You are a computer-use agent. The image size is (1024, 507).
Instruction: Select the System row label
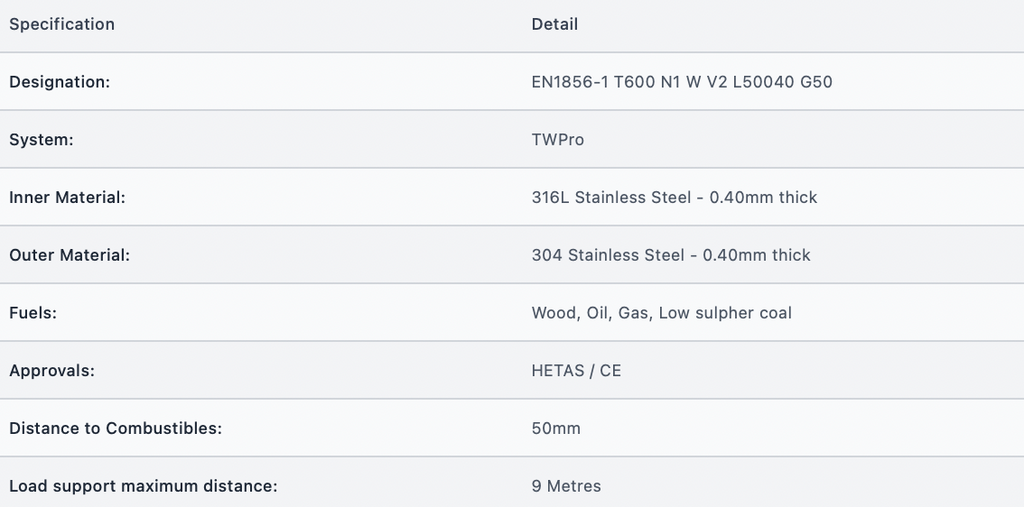pyautogui.click(x=41, y=140)
